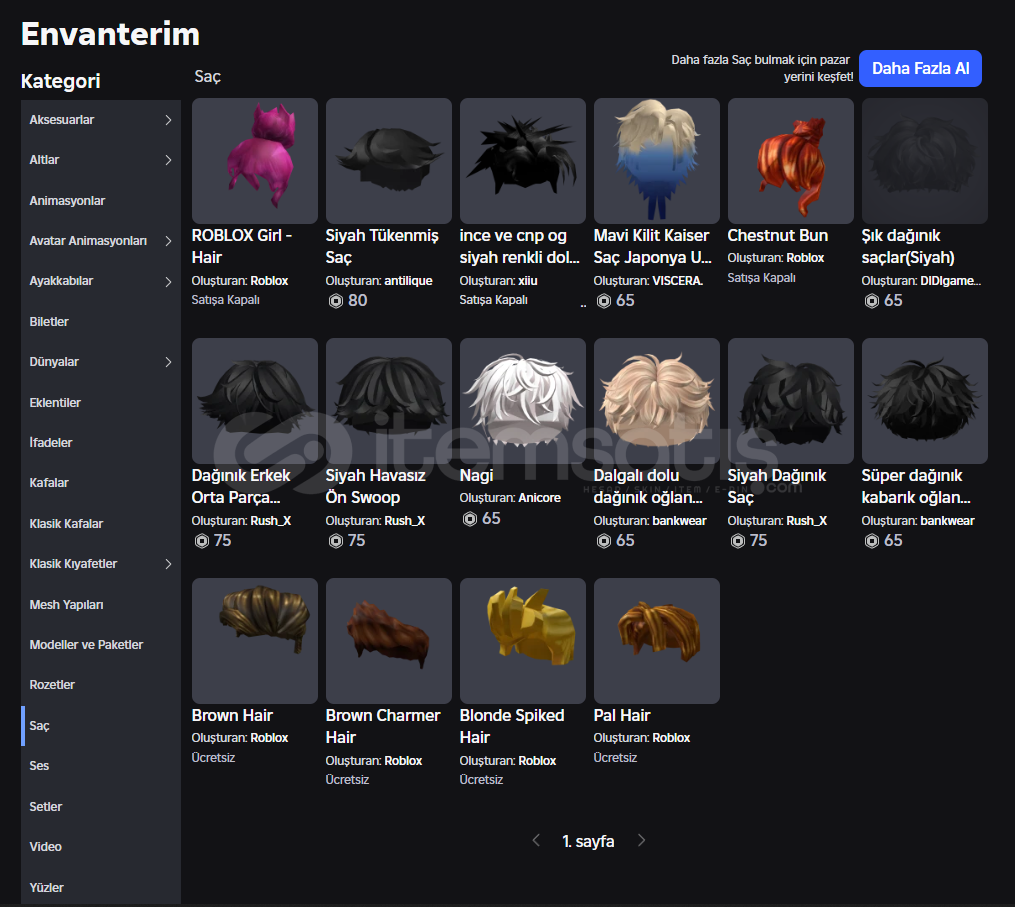Click the Ücretsiz label under Pal Hair
This screenshot has height=907, width=1015.
[x=615, y=757]
